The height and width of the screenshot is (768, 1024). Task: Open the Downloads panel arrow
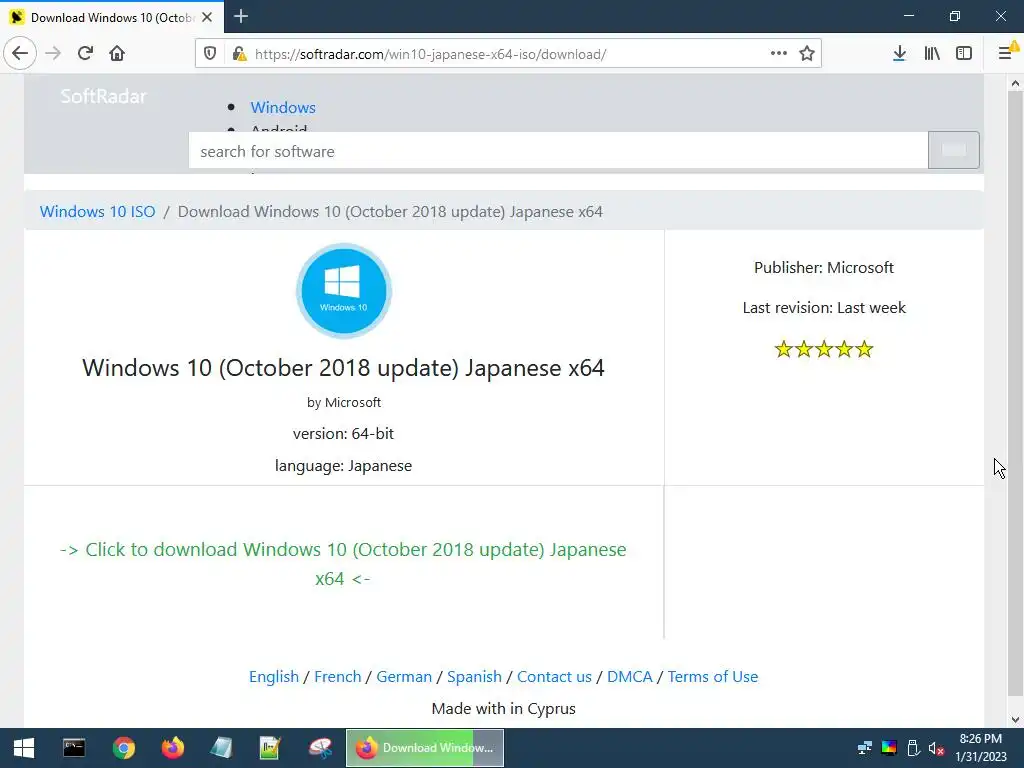point(899,54)
